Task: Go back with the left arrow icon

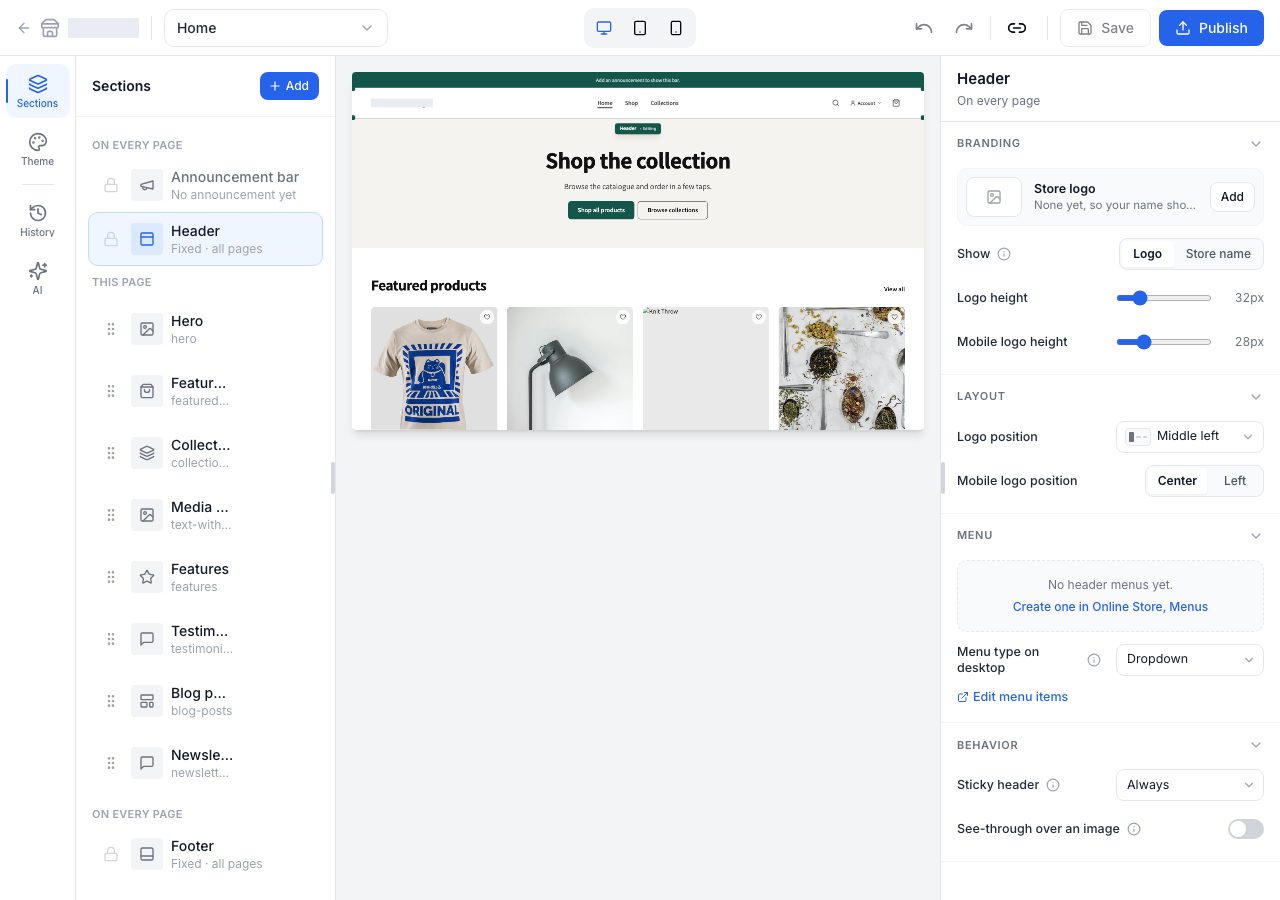Action: click(24, 28)
